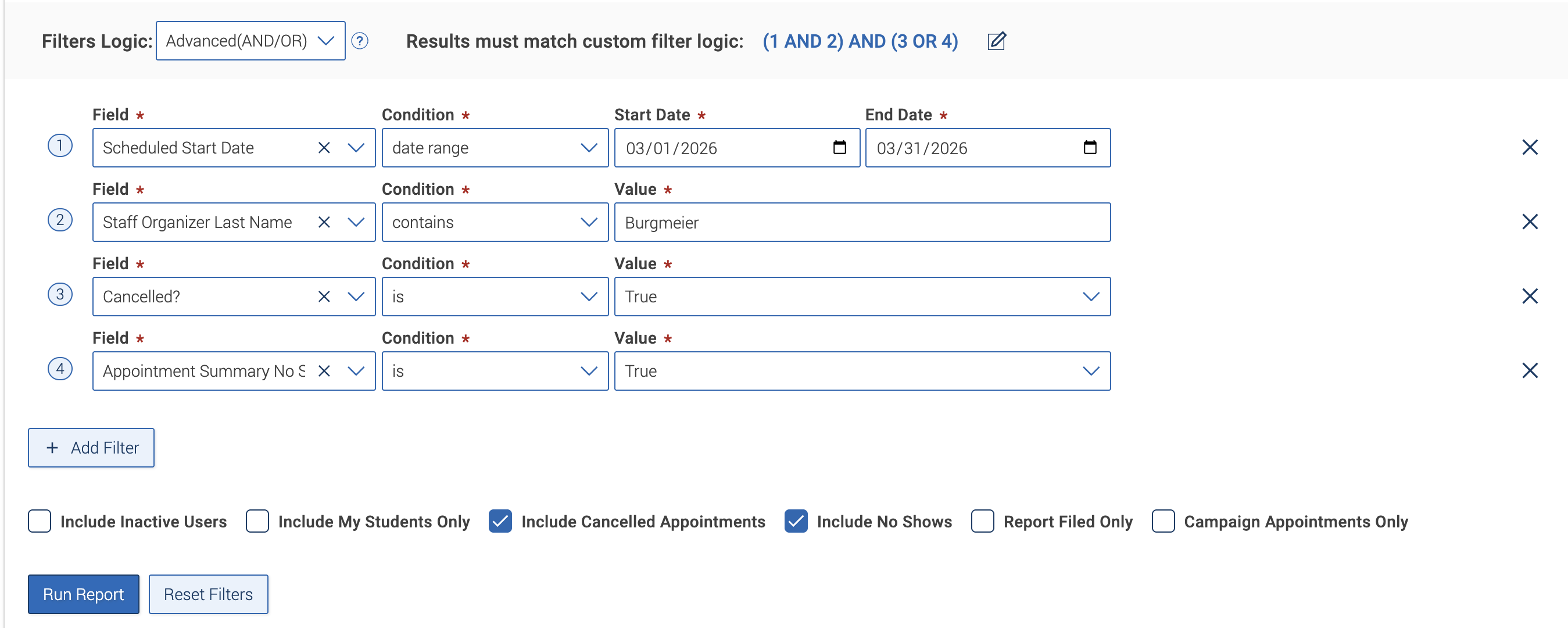
Task: Click the circled number 3 filter badge
Action: [60, 294]
